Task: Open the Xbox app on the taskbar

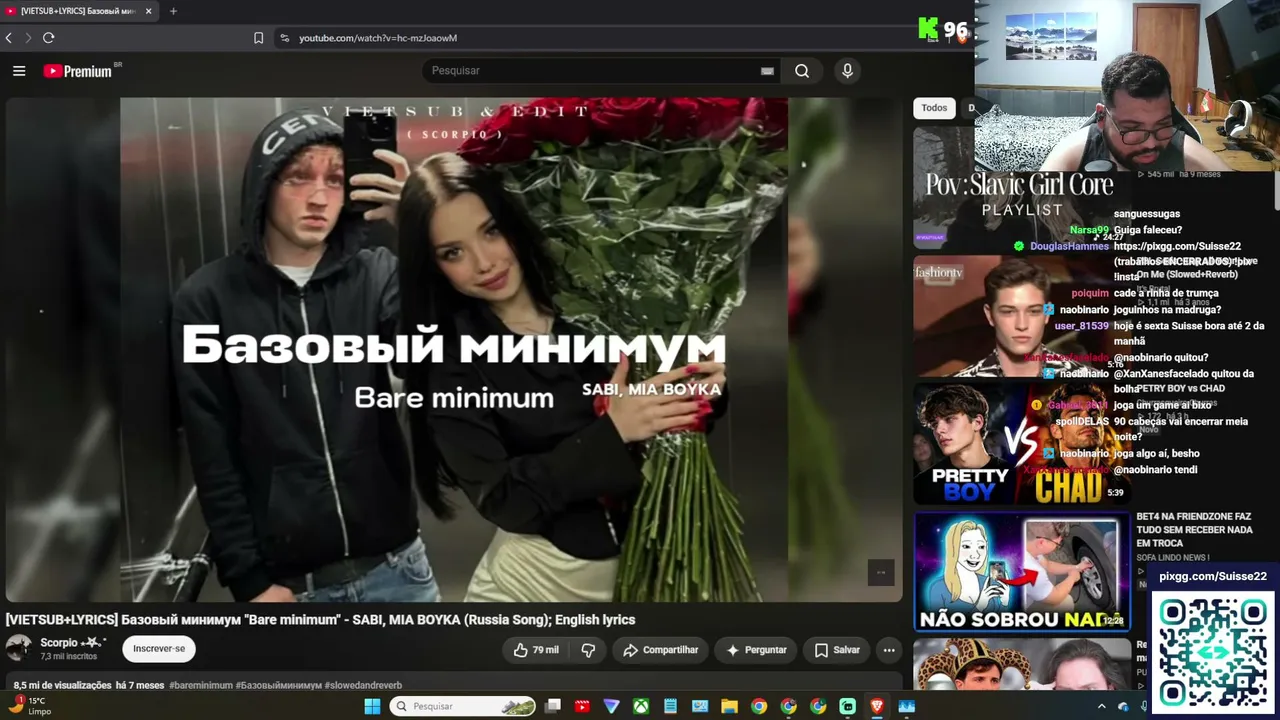Action: pos(641,706)
